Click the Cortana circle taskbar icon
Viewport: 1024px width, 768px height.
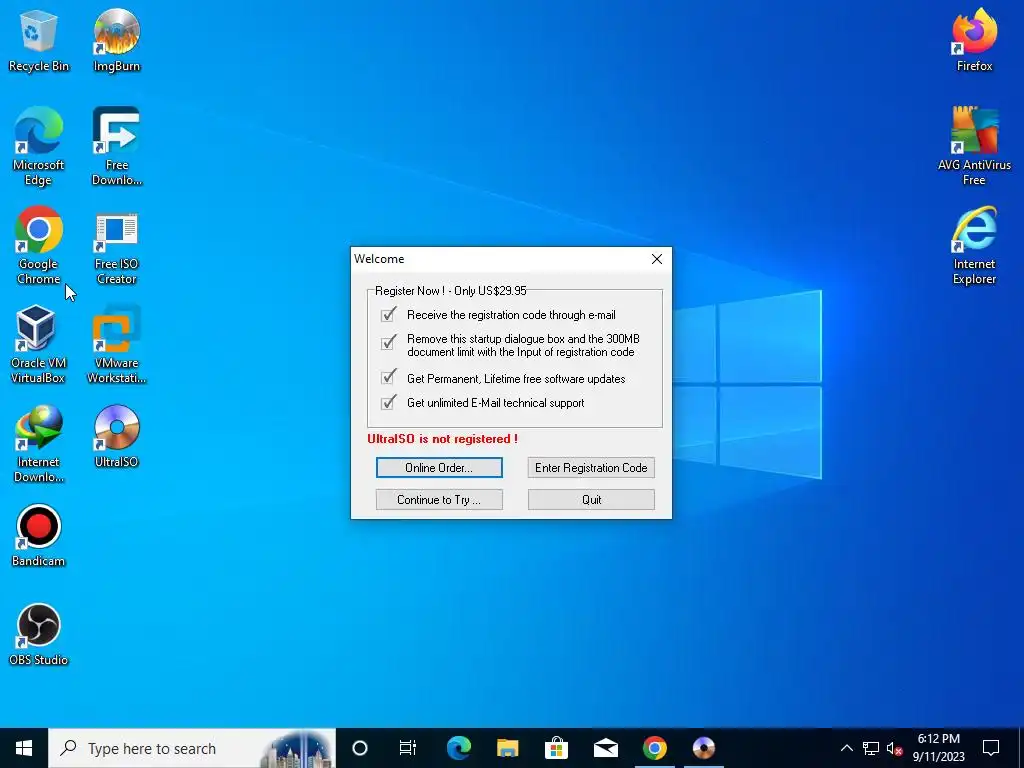click(359, 748)
